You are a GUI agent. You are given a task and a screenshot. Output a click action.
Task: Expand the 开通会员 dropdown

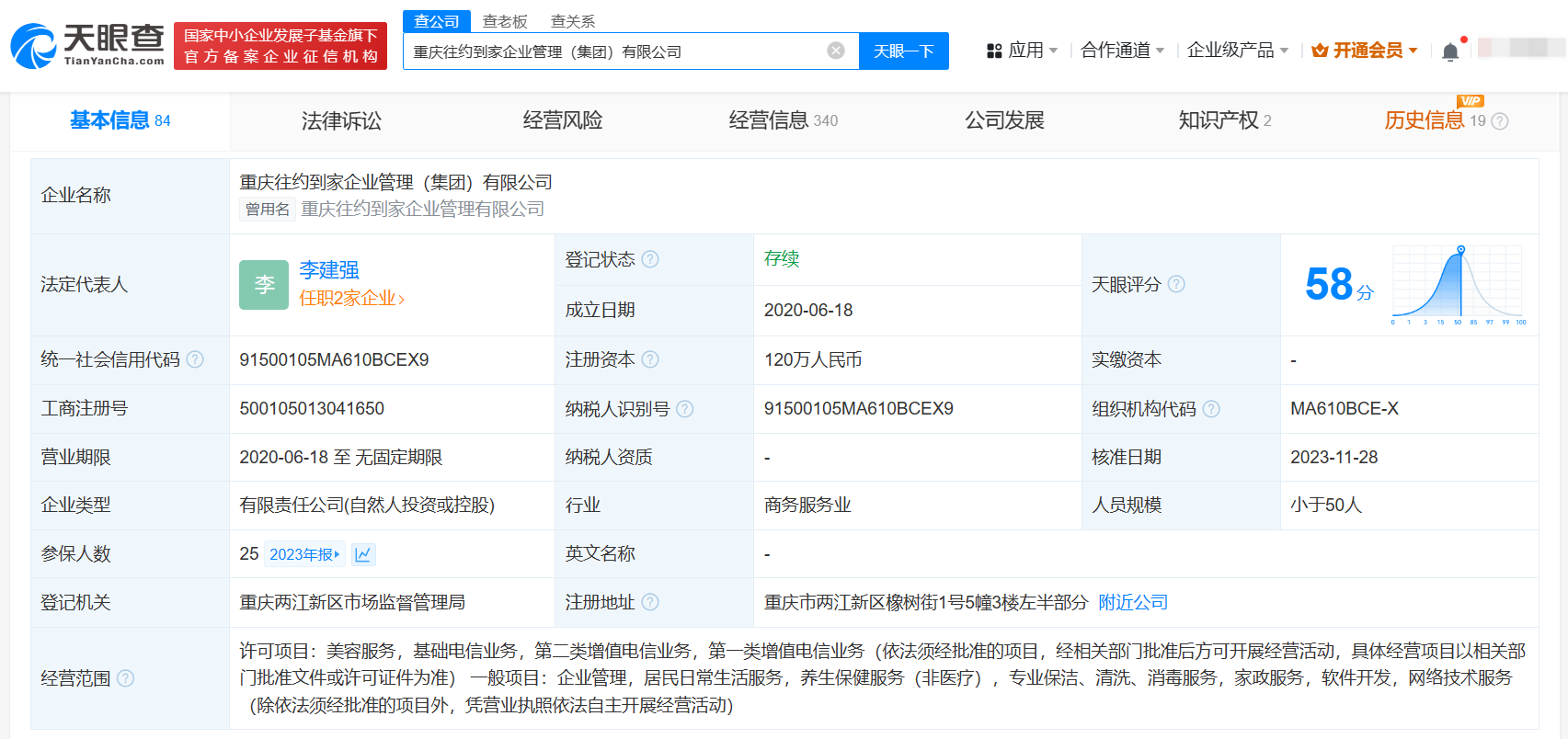(x=1413, y=51)
